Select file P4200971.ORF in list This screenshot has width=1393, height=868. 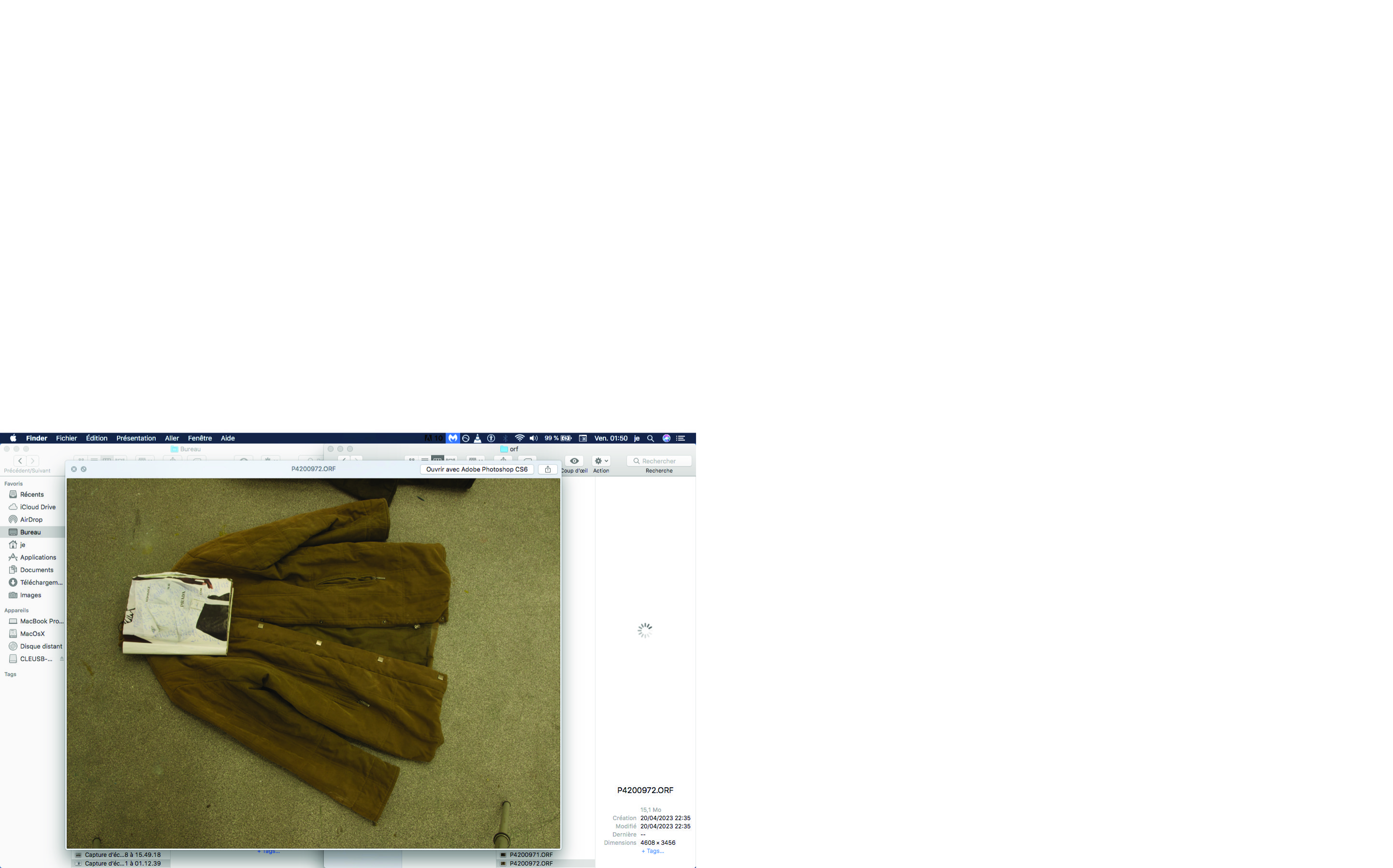[x=531, y=855]
